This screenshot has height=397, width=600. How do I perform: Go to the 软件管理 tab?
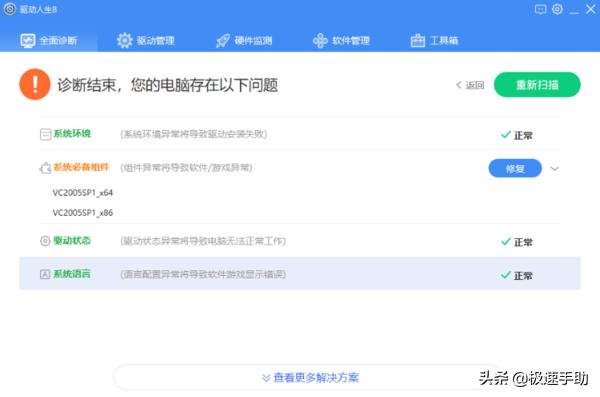[341, 40]
